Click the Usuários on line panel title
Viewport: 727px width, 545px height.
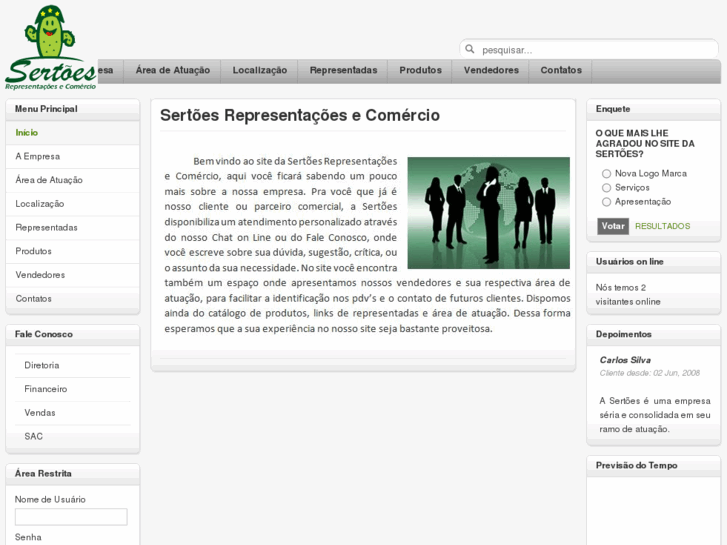(629, 262)
